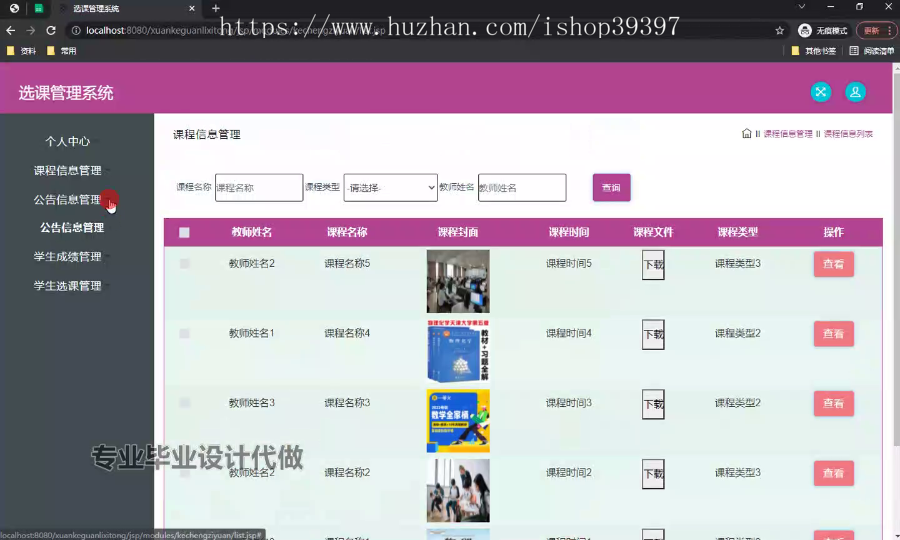Open the classroom cover image of 课程名称5
Image resolution: width=900 pixels, height=540 pixels.
(x=458, y=281)
